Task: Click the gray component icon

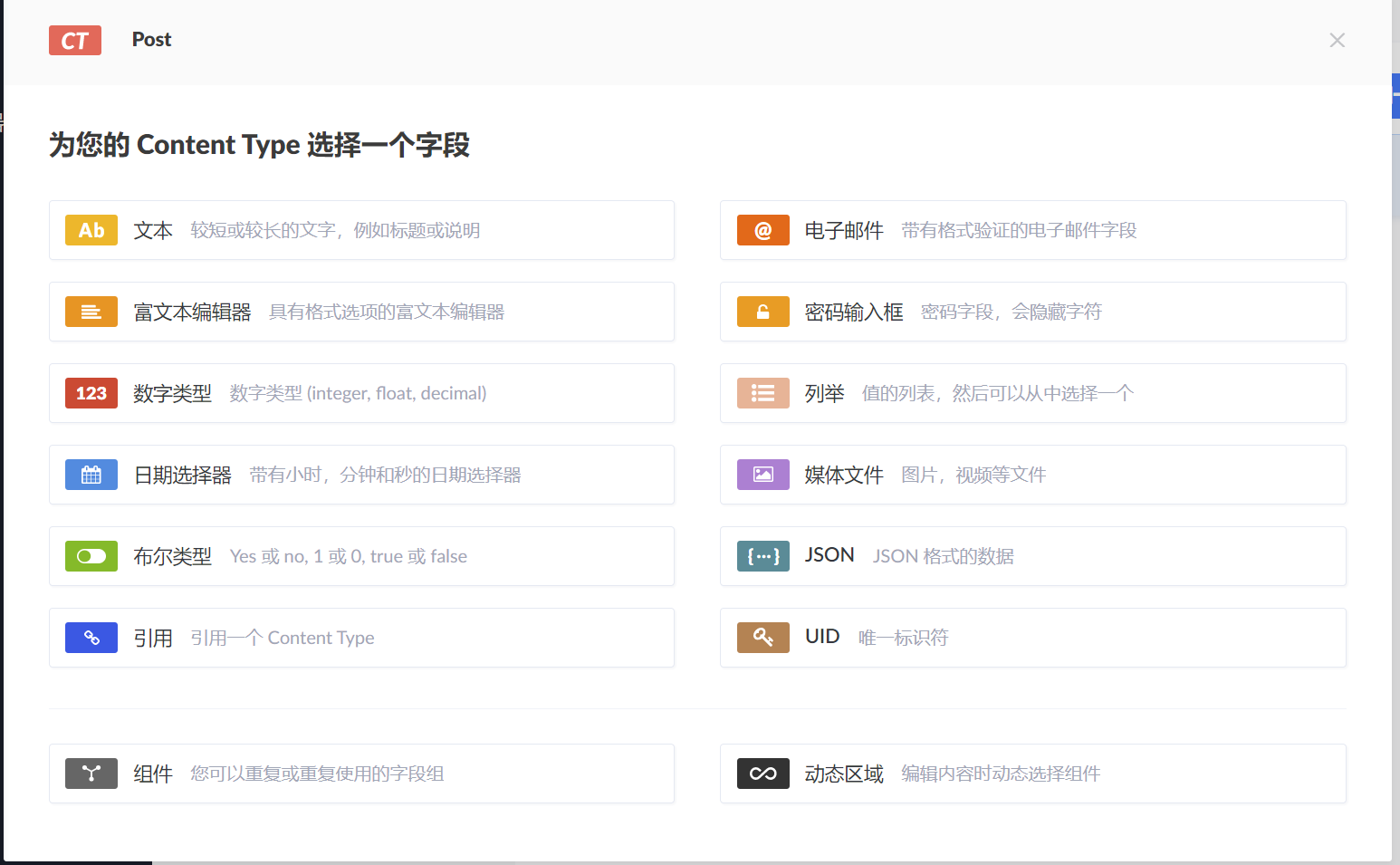Action: [x=91, y=774]
